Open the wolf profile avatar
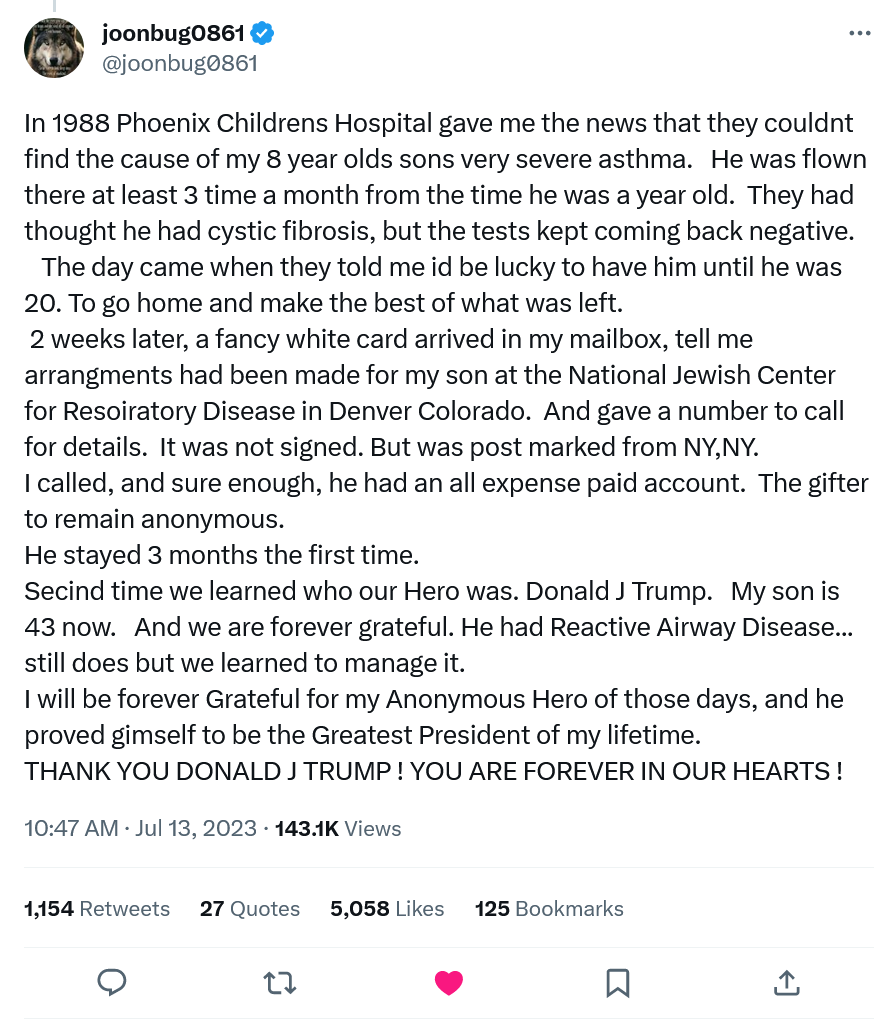 tap(54, 48)
